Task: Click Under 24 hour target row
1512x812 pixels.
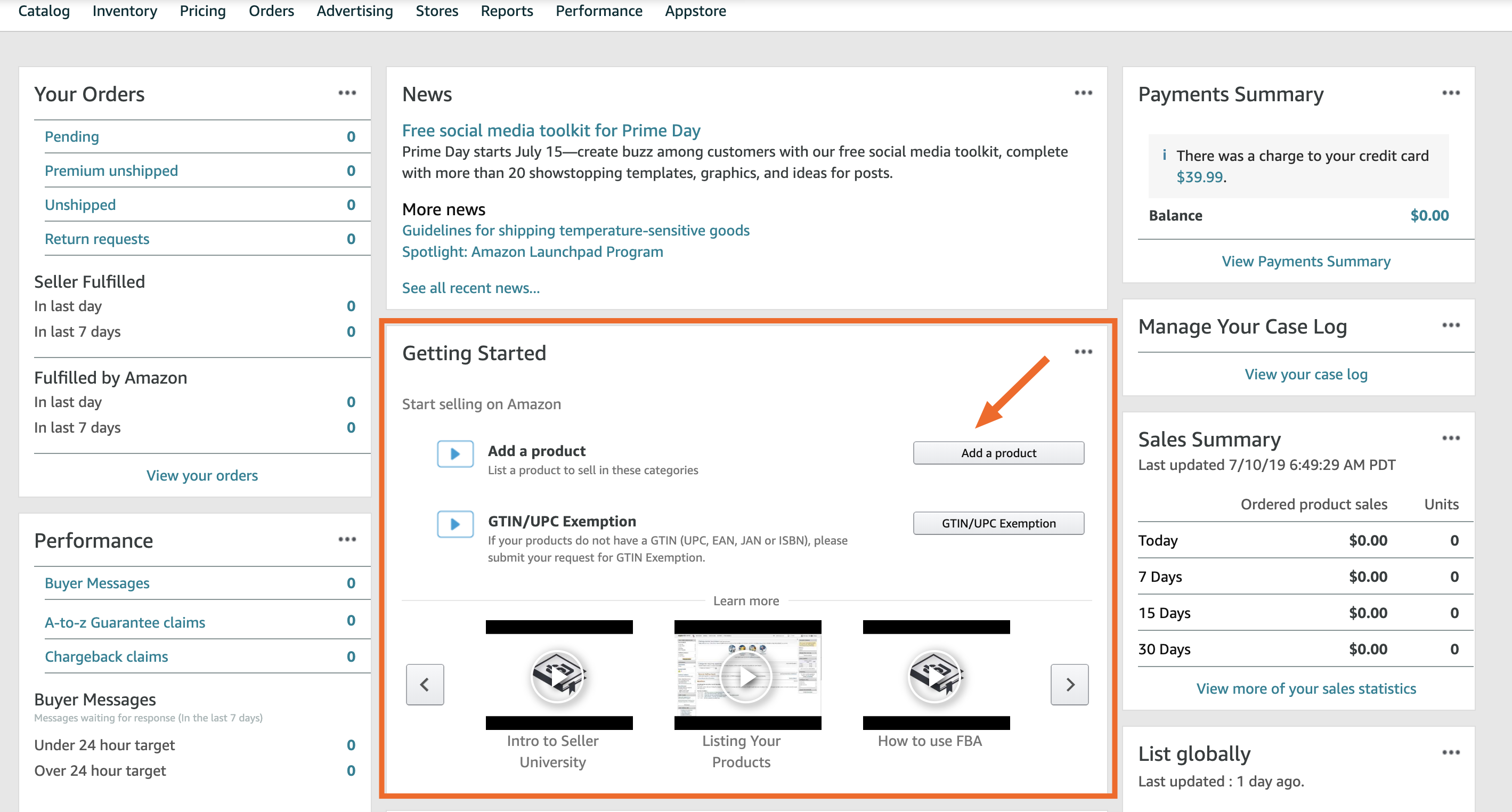Action: [x=194, y=744]
